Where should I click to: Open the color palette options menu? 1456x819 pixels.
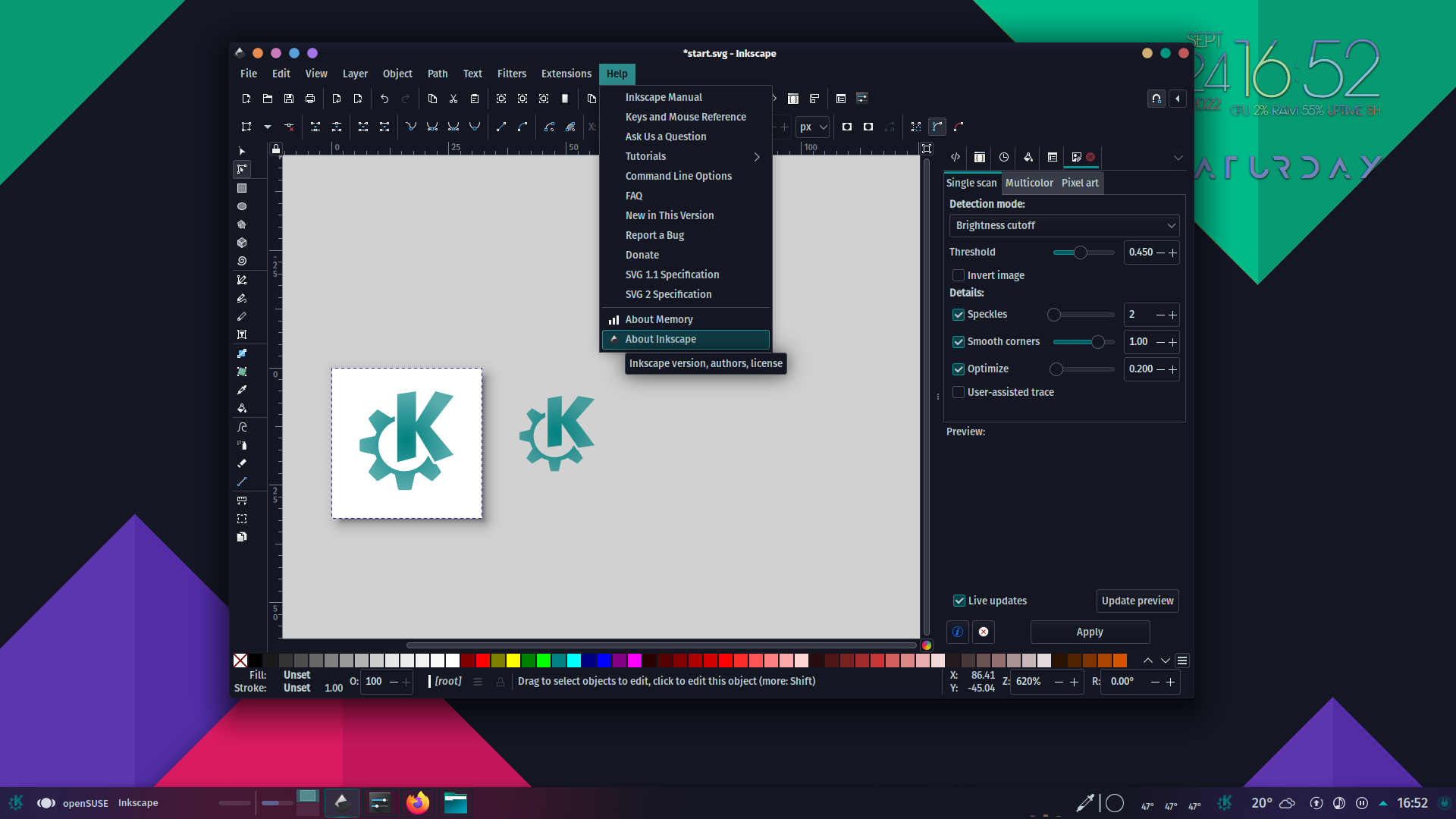point(1182,661)
